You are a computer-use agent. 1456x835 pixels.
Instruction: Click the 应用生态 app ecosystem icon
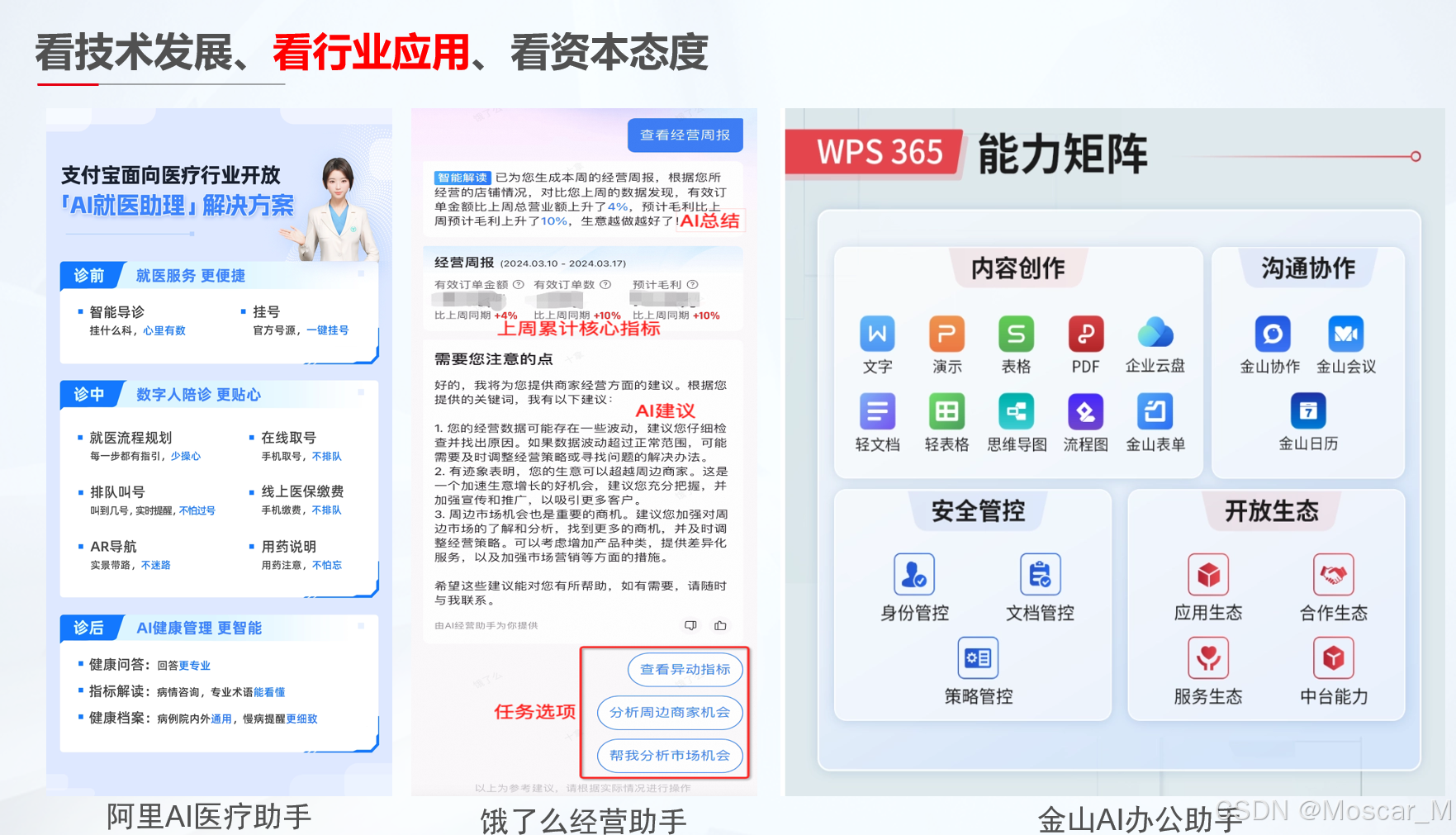pos(1208,574)
